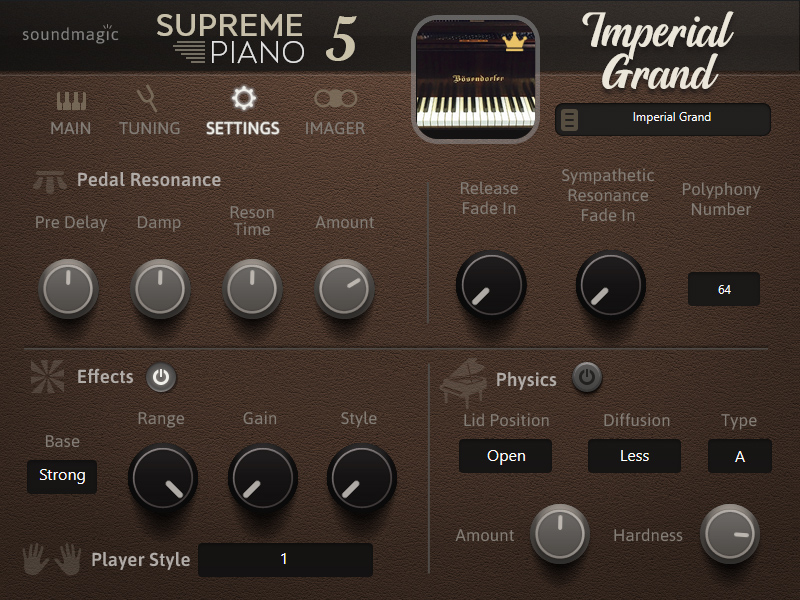This screenshot has height=600, width=800.
Task: Click the Base label above Strong
Action: [62, 441]
